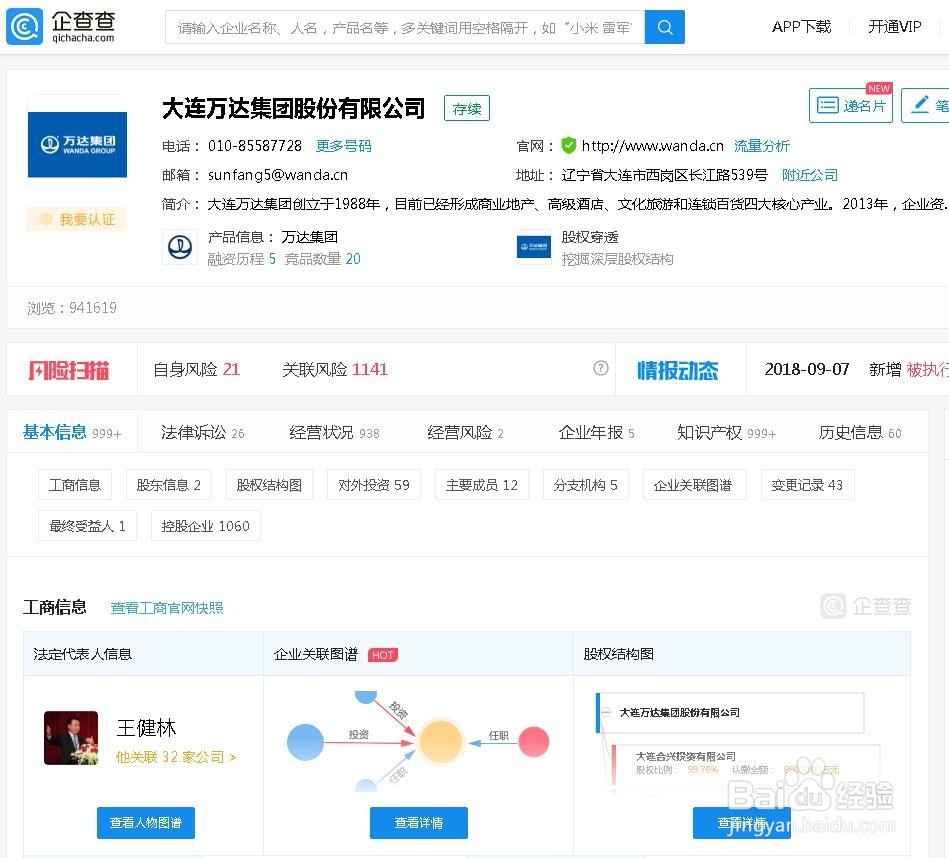
Task: Click 查看人物图谱 button
Action: tap(146, 823)
